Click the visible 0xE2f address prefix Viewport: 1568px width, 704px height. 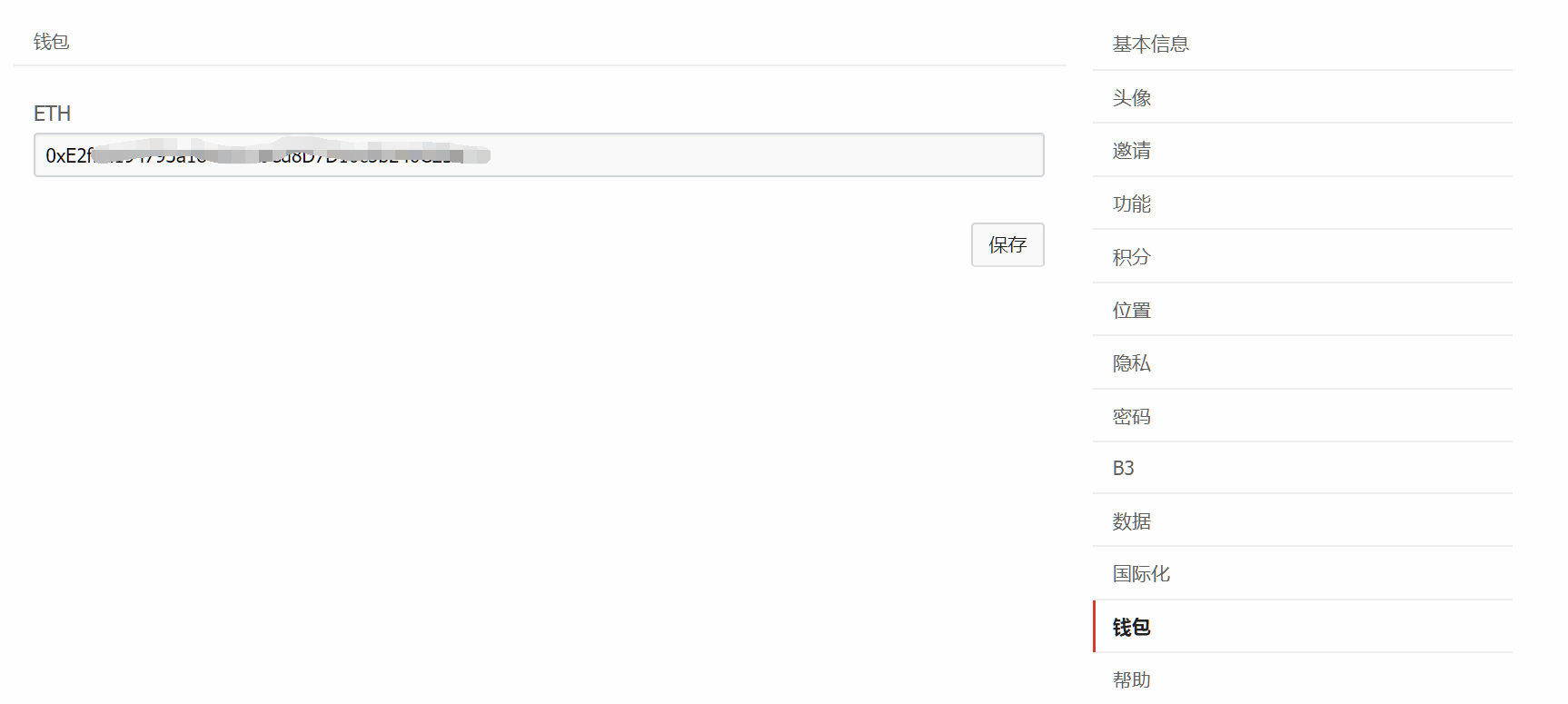67,155
